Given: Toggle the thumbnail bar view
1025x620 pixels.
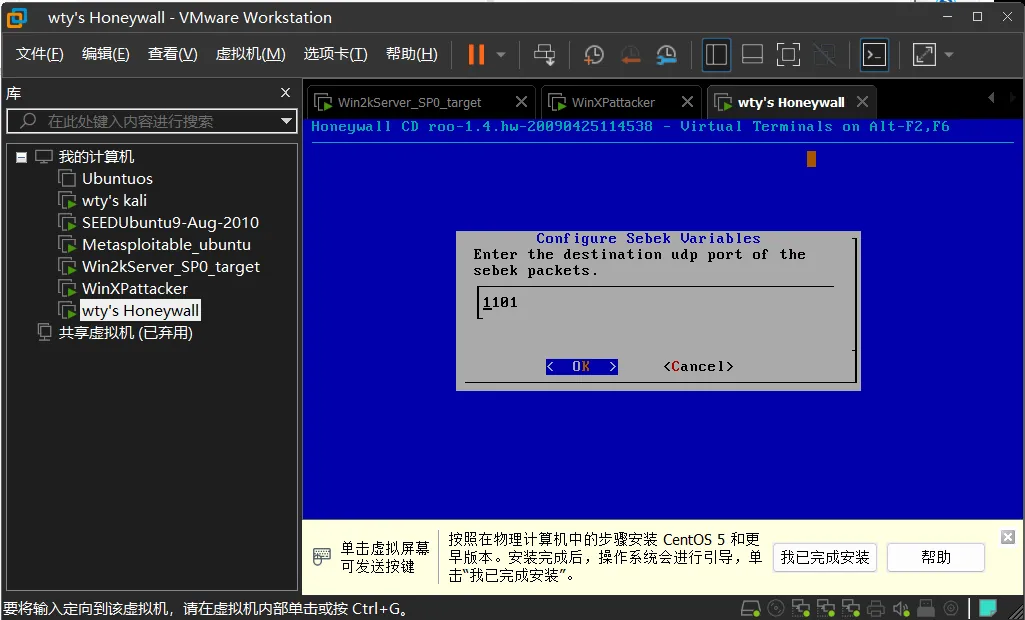Looking at the screenshot, I should [752, 54].
